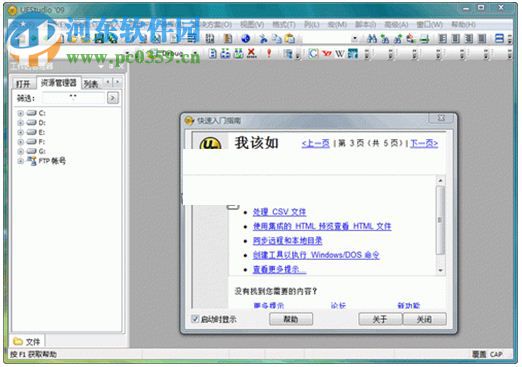The image size is (522, 367).
Task: Expand the E: drive node
Action: [20, 132]
